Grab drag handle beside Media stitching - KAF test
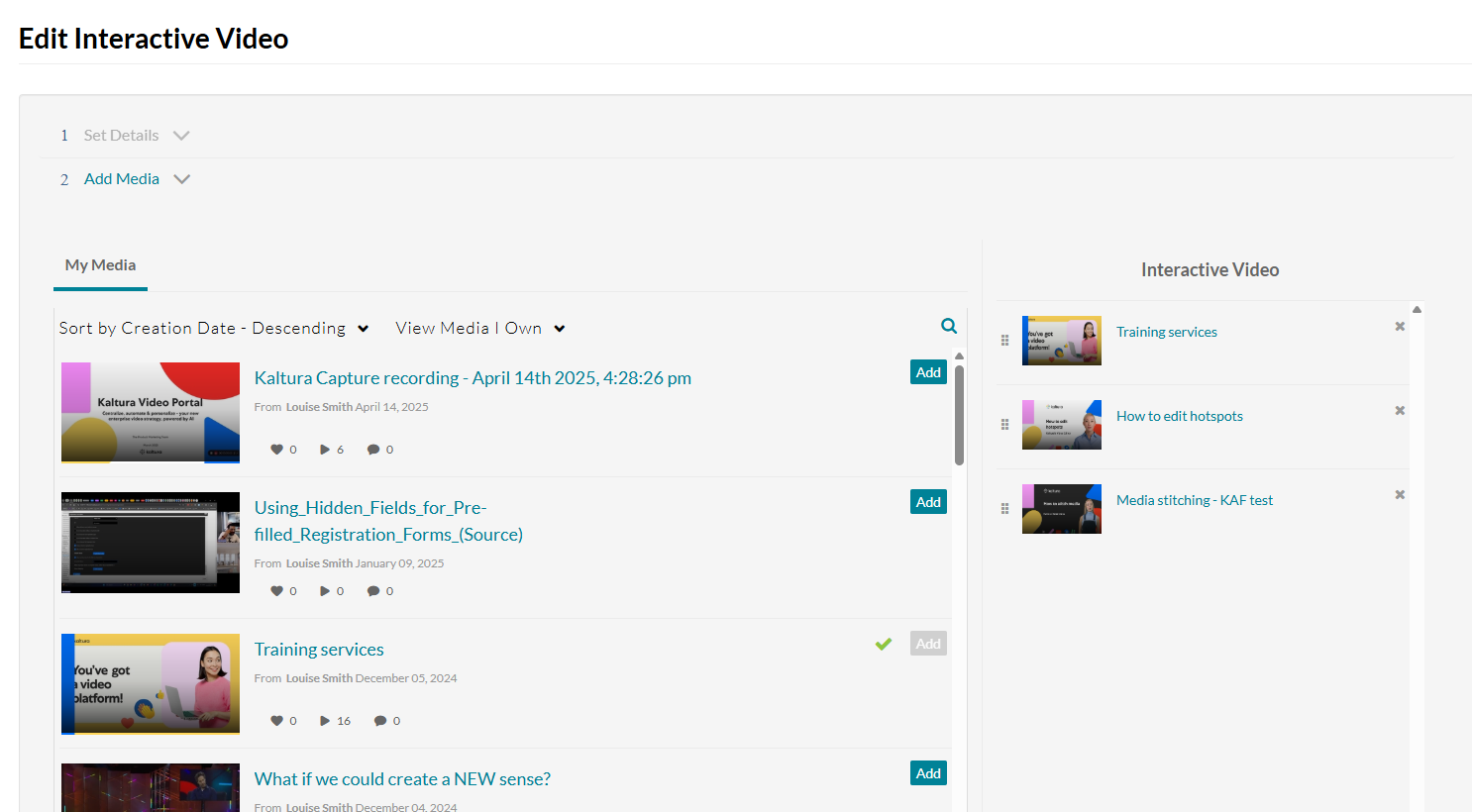 (1004, 508)
